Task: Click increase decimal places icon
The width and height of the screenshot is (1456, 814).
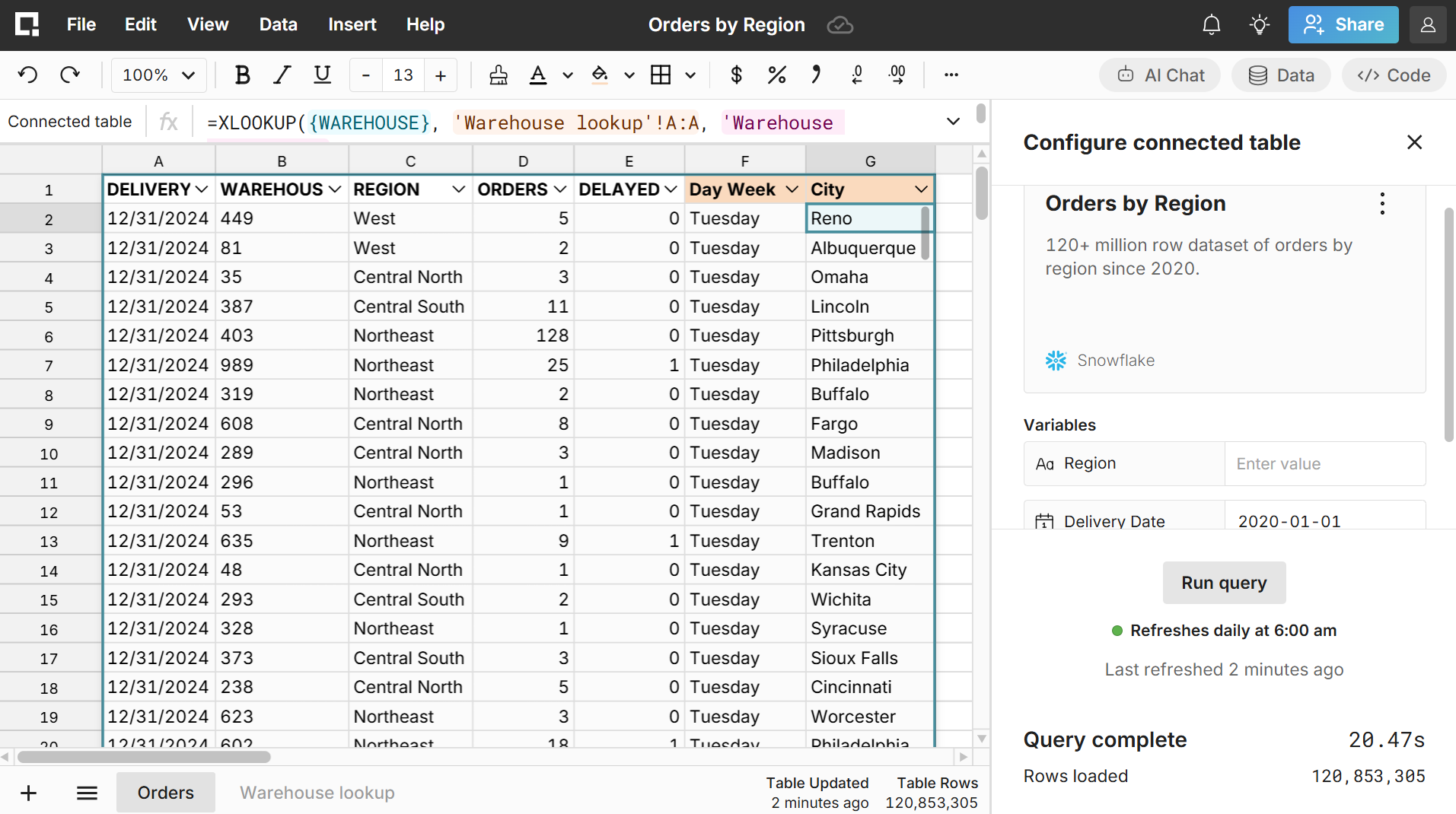Action: [x=897, y=75]
